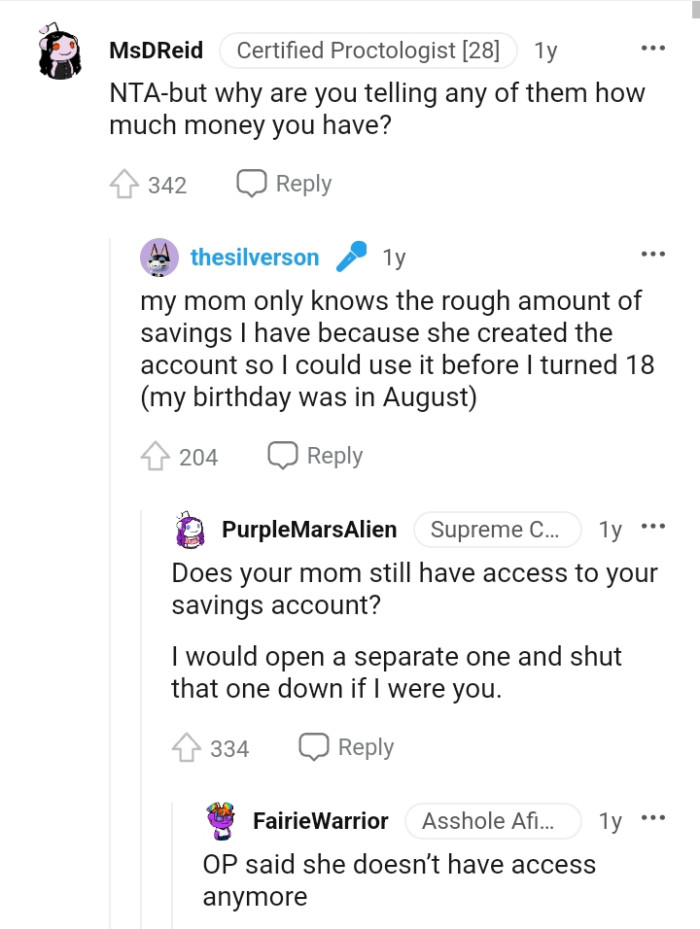Open the overflow menu on thesilverson's comment

pos(653,254)
